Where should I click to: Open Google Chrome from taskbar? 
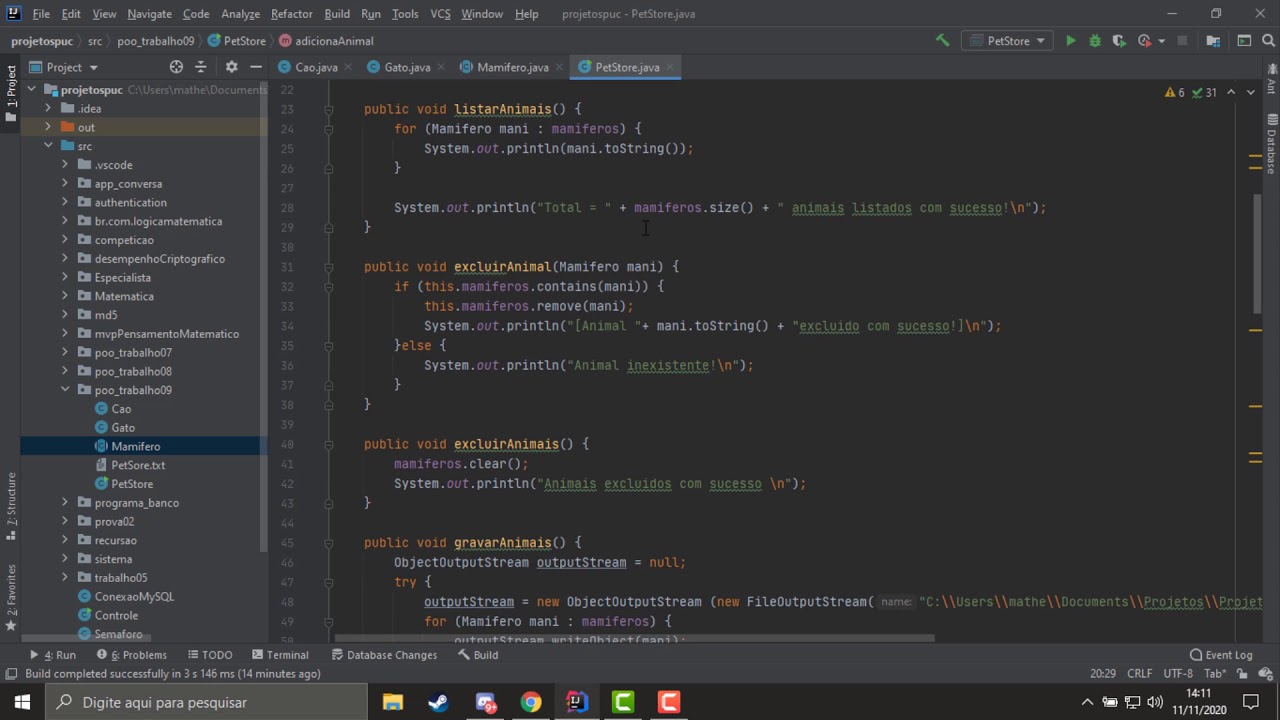point(531,702)
